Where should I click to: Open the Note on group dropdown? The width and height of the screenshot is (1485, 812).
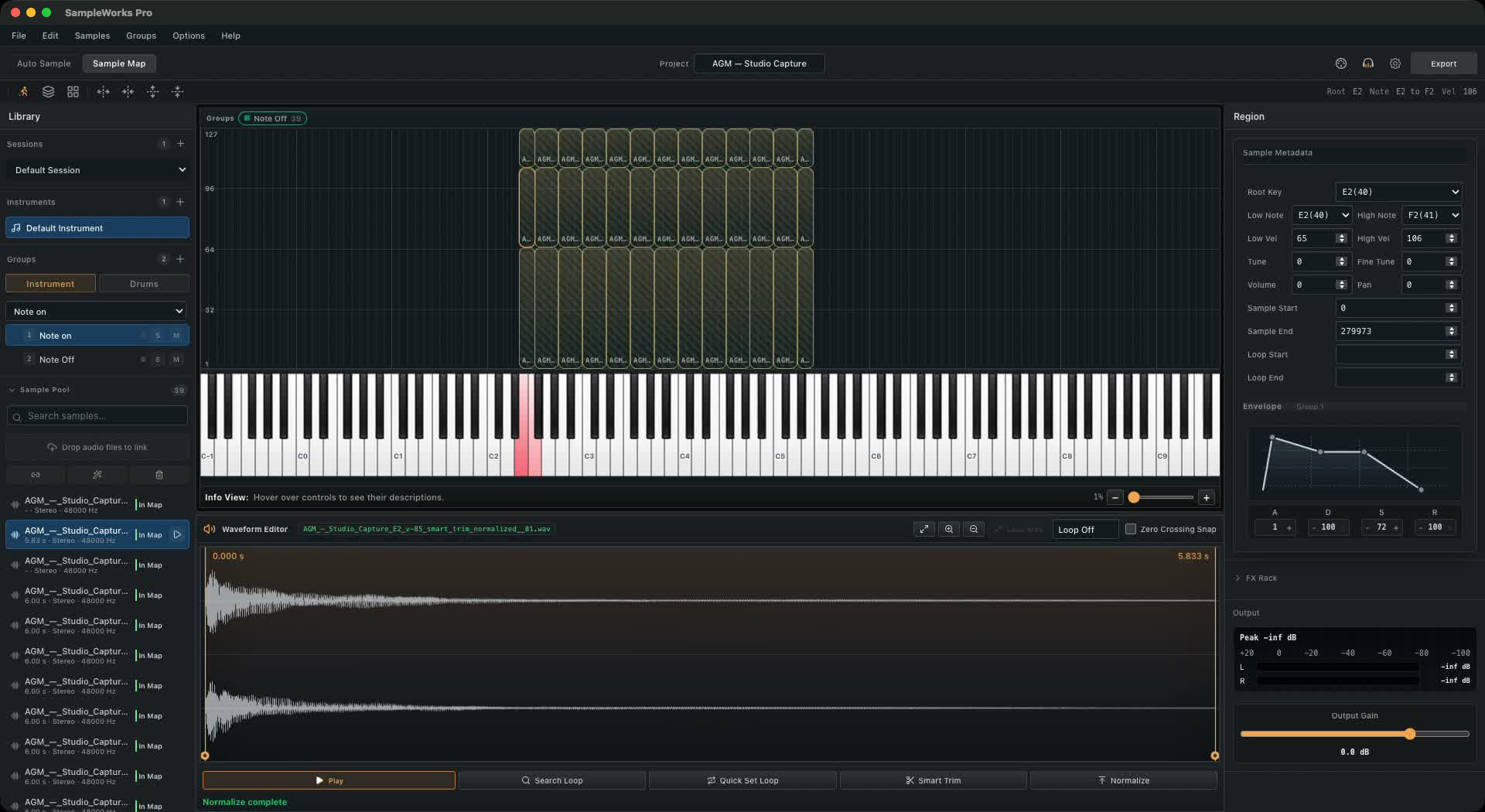96,312
